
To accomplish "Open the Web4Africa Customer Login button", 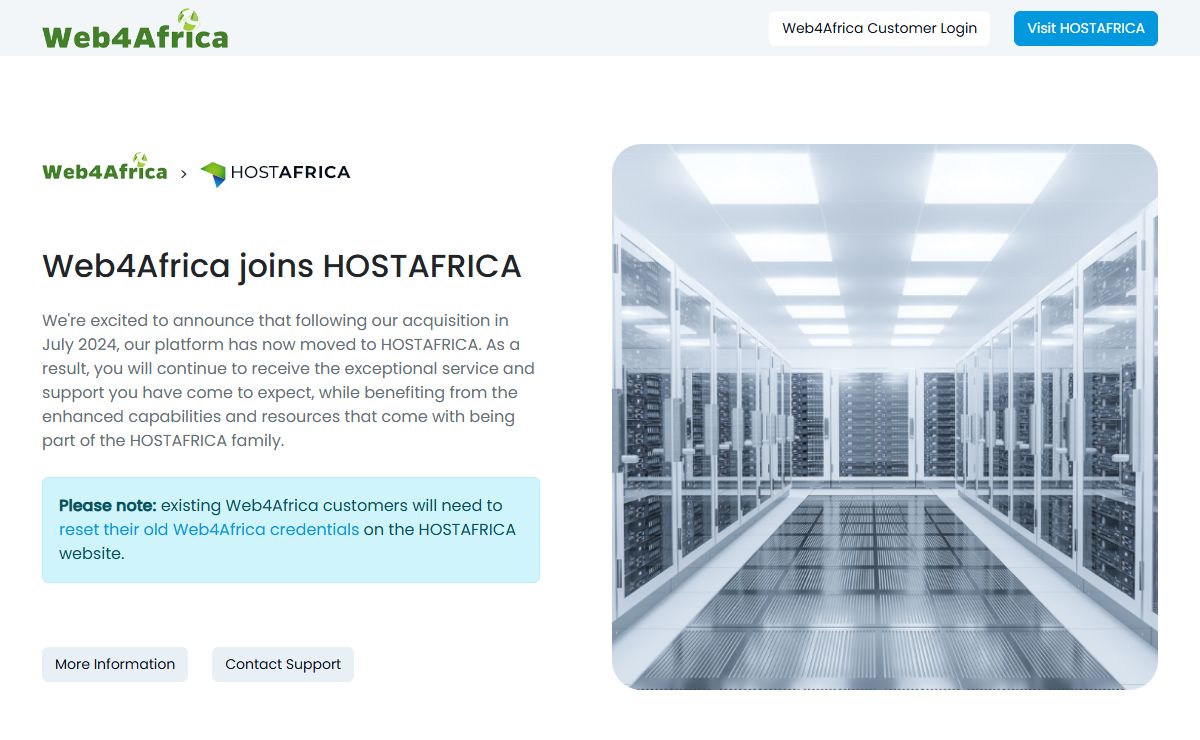I will tap(879, 28).
